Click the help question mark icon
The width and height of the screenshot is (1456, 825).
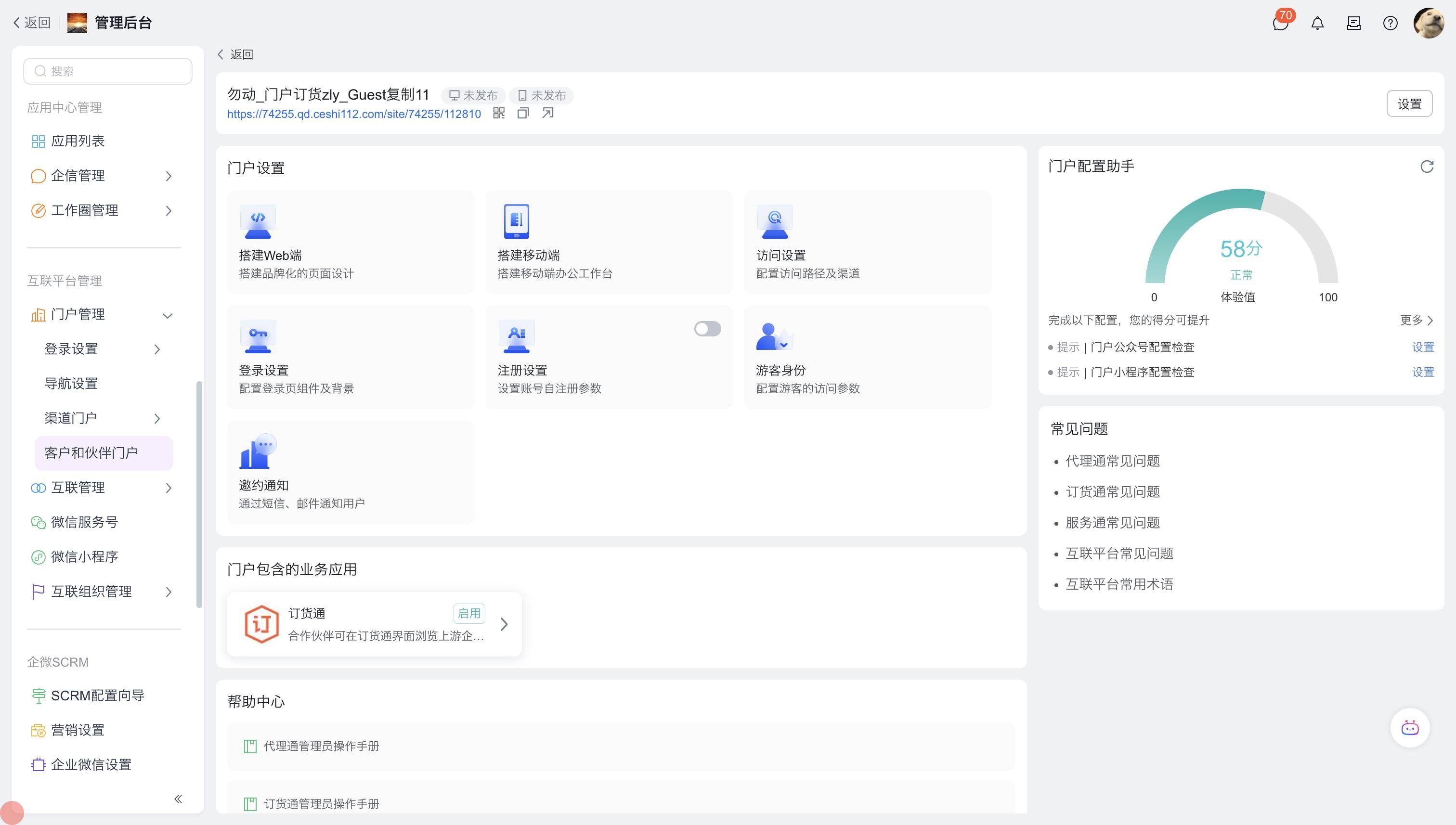(1390, 23)
